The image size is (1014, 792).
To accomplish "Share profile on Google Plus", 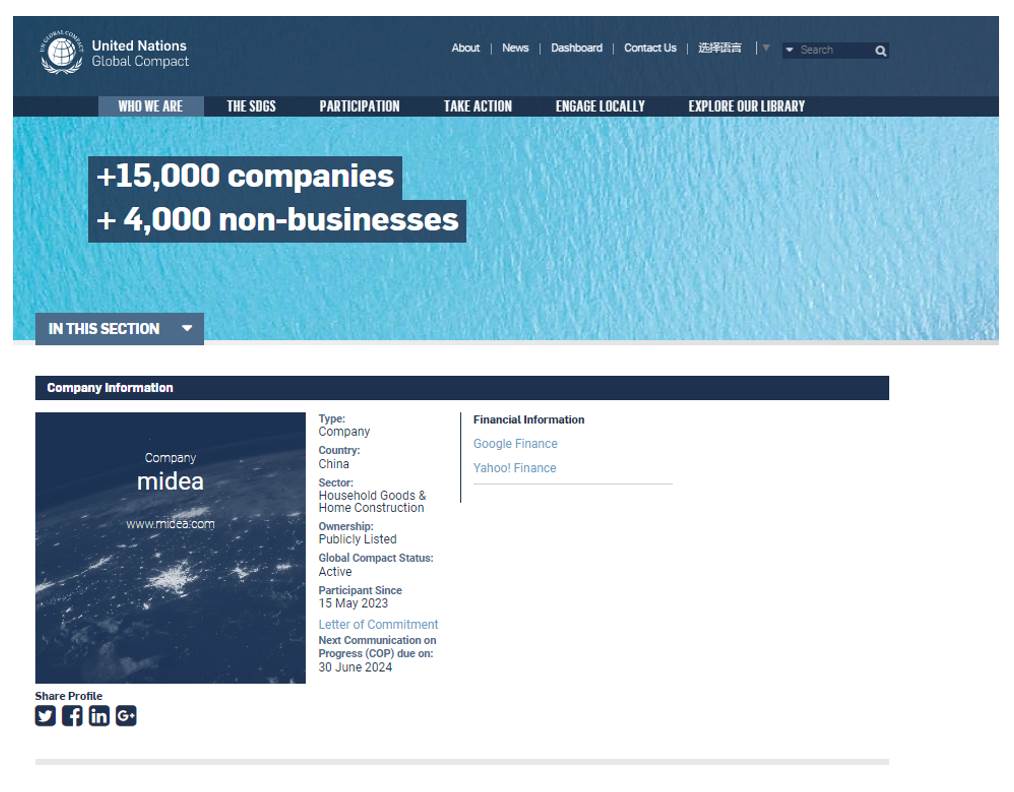I will pyautogui.click(x=126, y=716).
